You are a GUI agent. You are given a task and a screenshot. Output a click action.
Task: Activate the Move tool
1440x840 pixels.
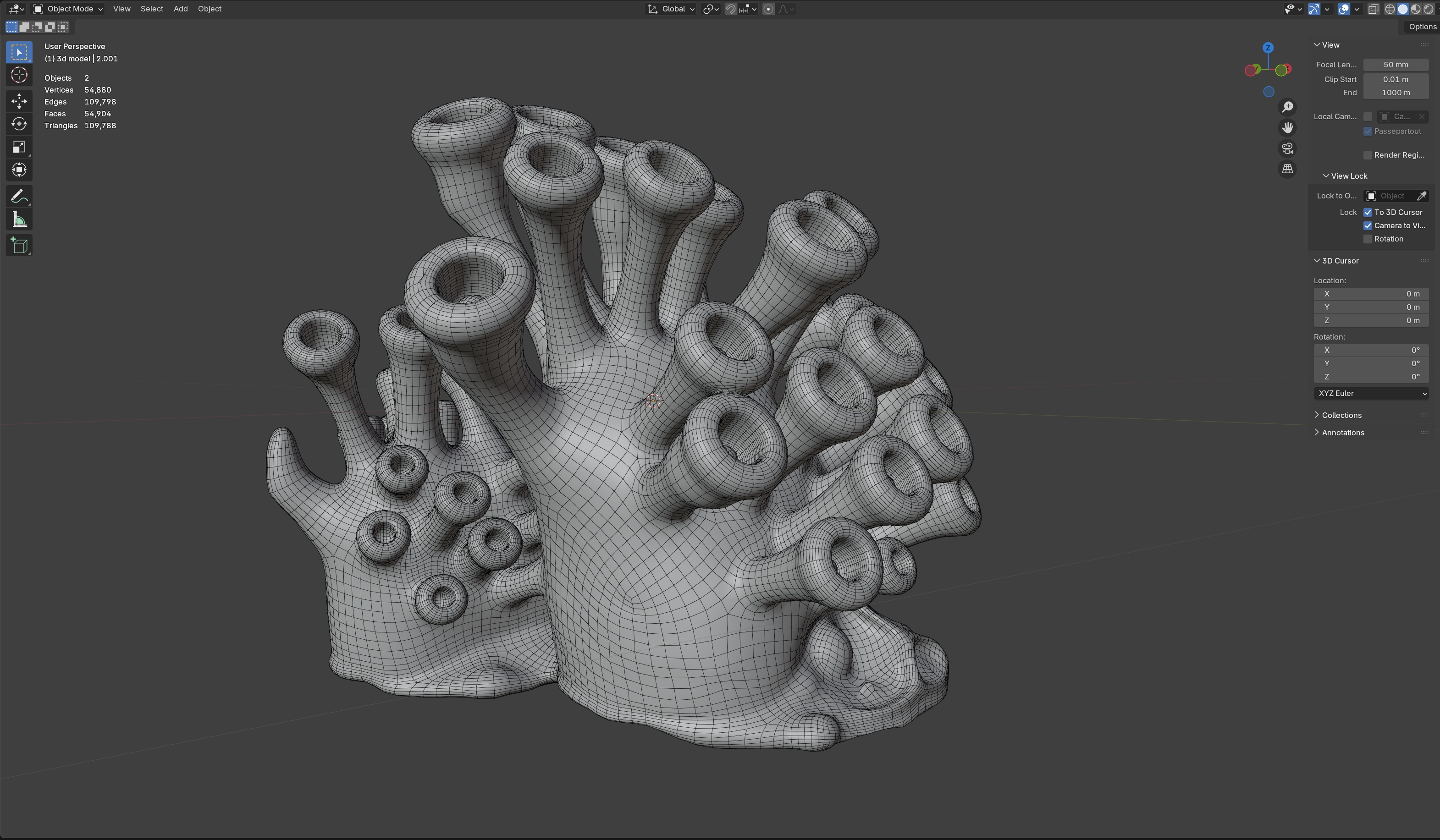[19, 101]
